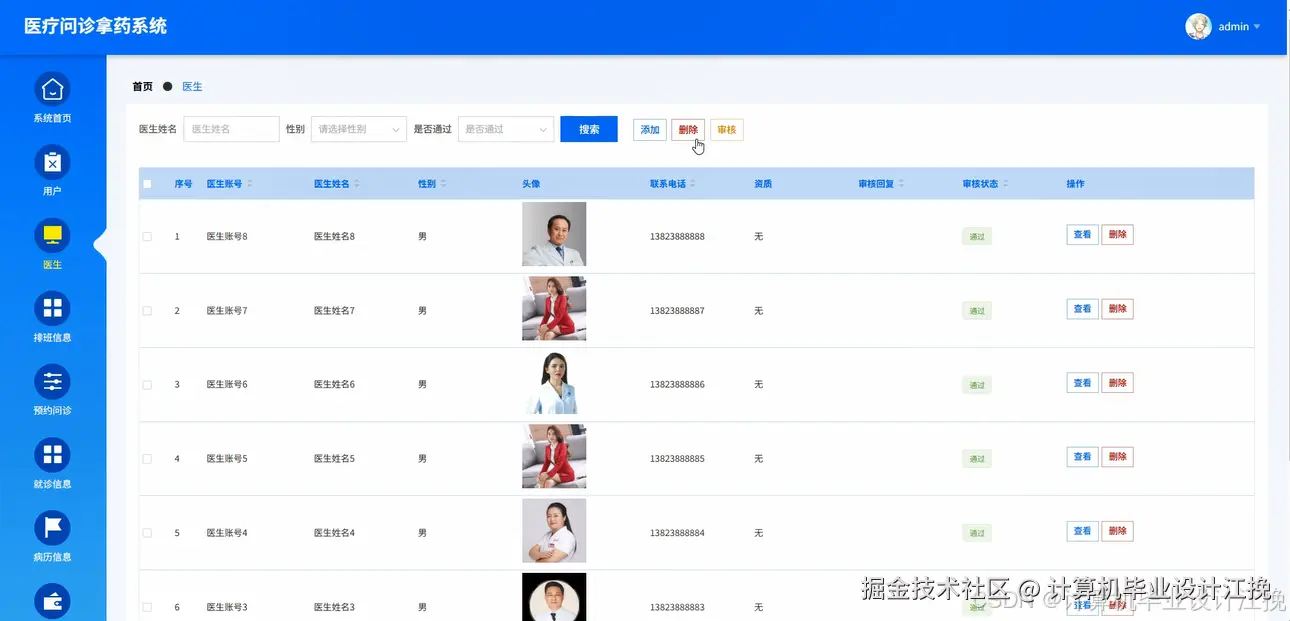
Task: Check the checkbox for 医生姓名8 row
Action: [x=146, y=235]
